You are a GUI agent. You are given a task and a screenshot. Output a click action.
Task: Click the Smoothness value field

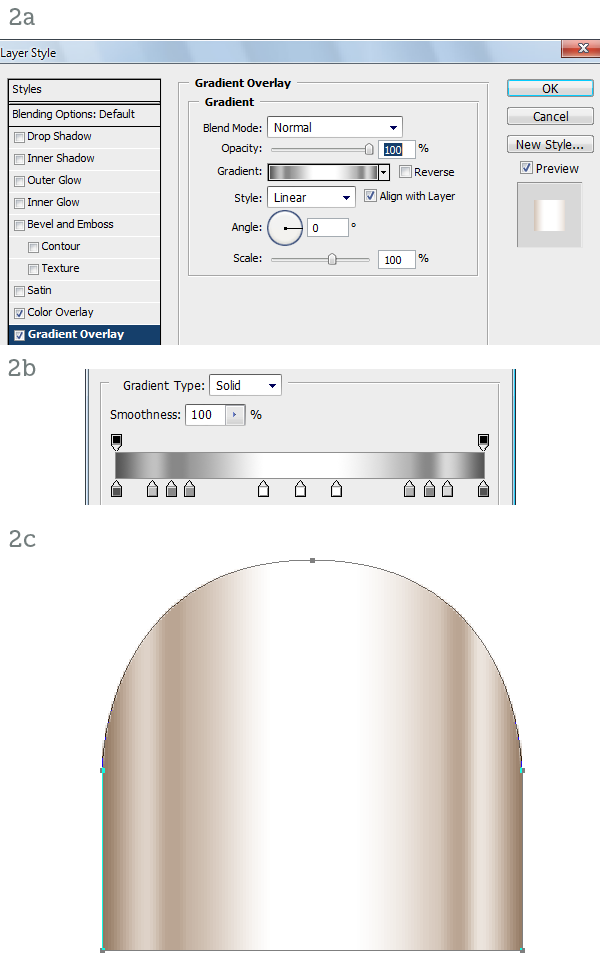pyautogui.click(x=206, y=415)
